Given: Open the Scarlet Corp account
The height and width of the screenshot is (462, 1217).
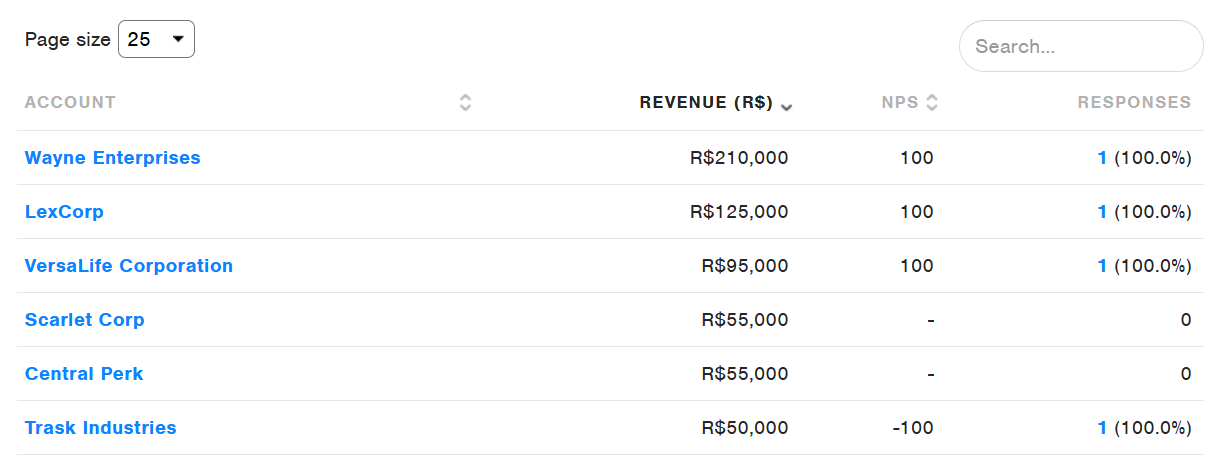Looking at the screenshot, I should click(84, 320).
